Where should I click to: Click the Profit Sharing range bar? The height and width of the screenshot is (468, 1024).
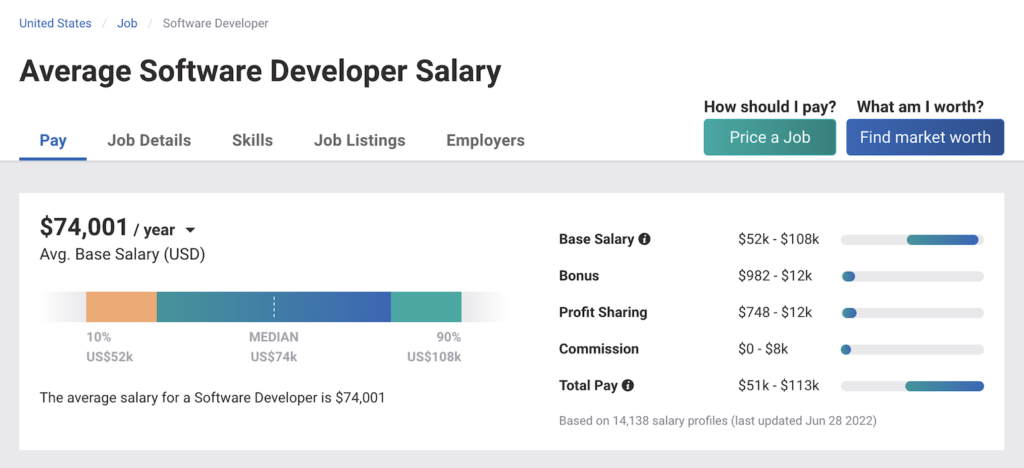(x=912, y=313)
